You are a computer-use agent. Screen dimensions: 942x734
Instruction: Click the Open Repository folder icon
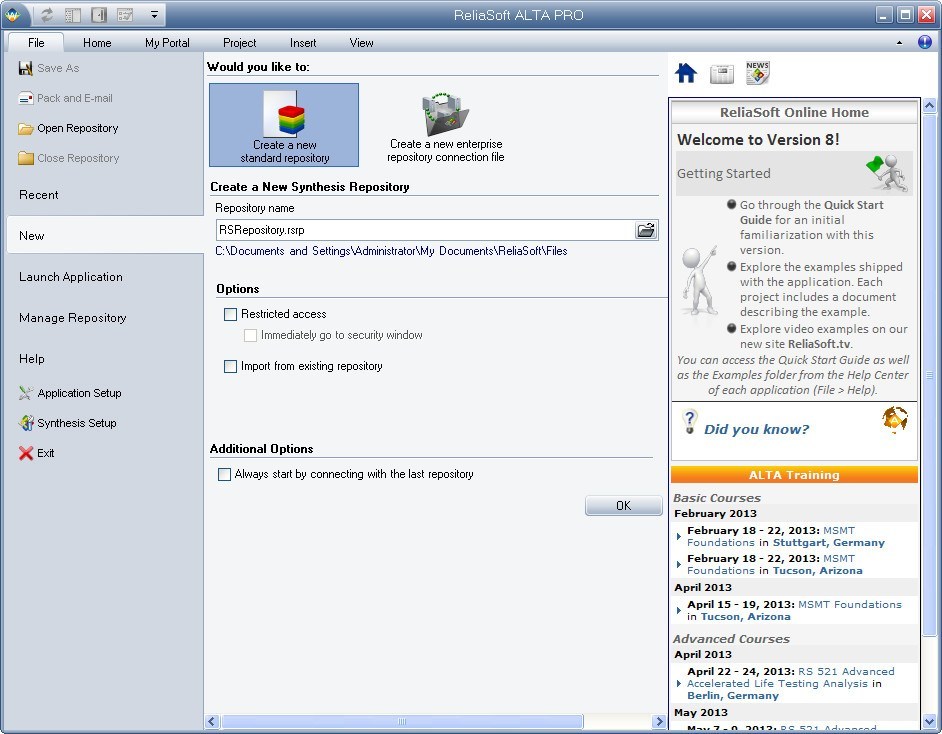(x=25, y=129)
